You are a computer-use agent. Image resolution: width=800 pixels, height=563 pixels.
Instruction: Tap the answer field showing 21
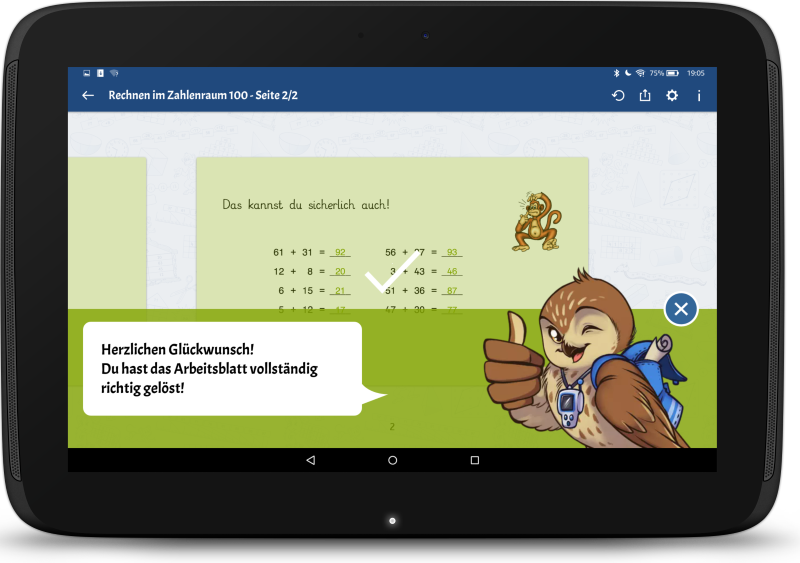point(340,290)
